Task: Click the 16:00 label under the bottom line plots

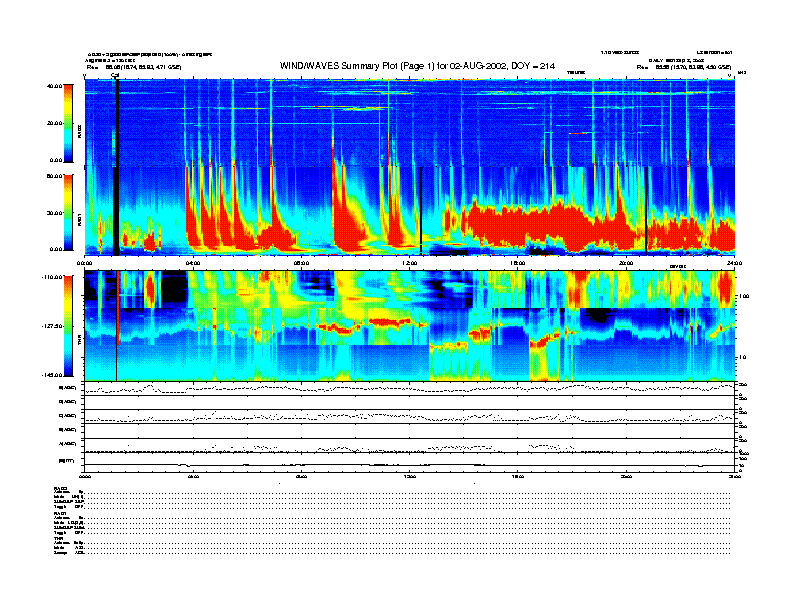Action: click(x=518, y=476)
